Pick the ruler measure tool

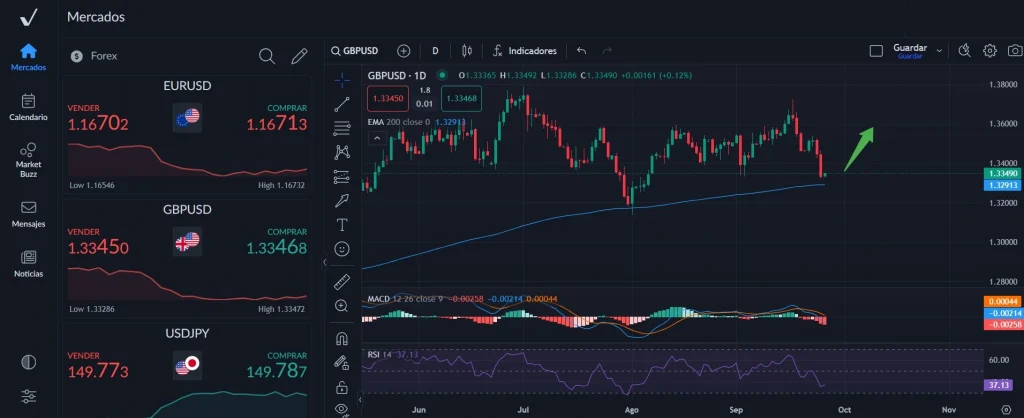pos(342,281)
